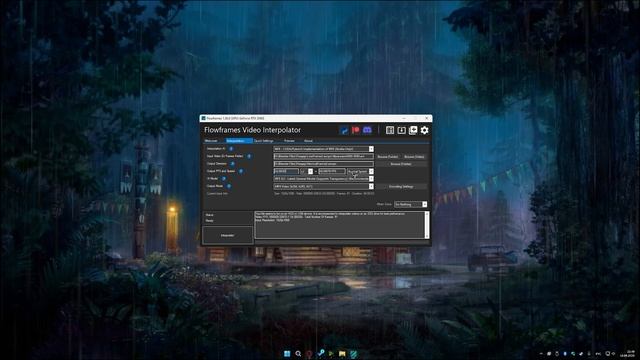This screenshot has width=640, height=360.
Task: Click the log box scrollbar down arrow
Action: 427,236
